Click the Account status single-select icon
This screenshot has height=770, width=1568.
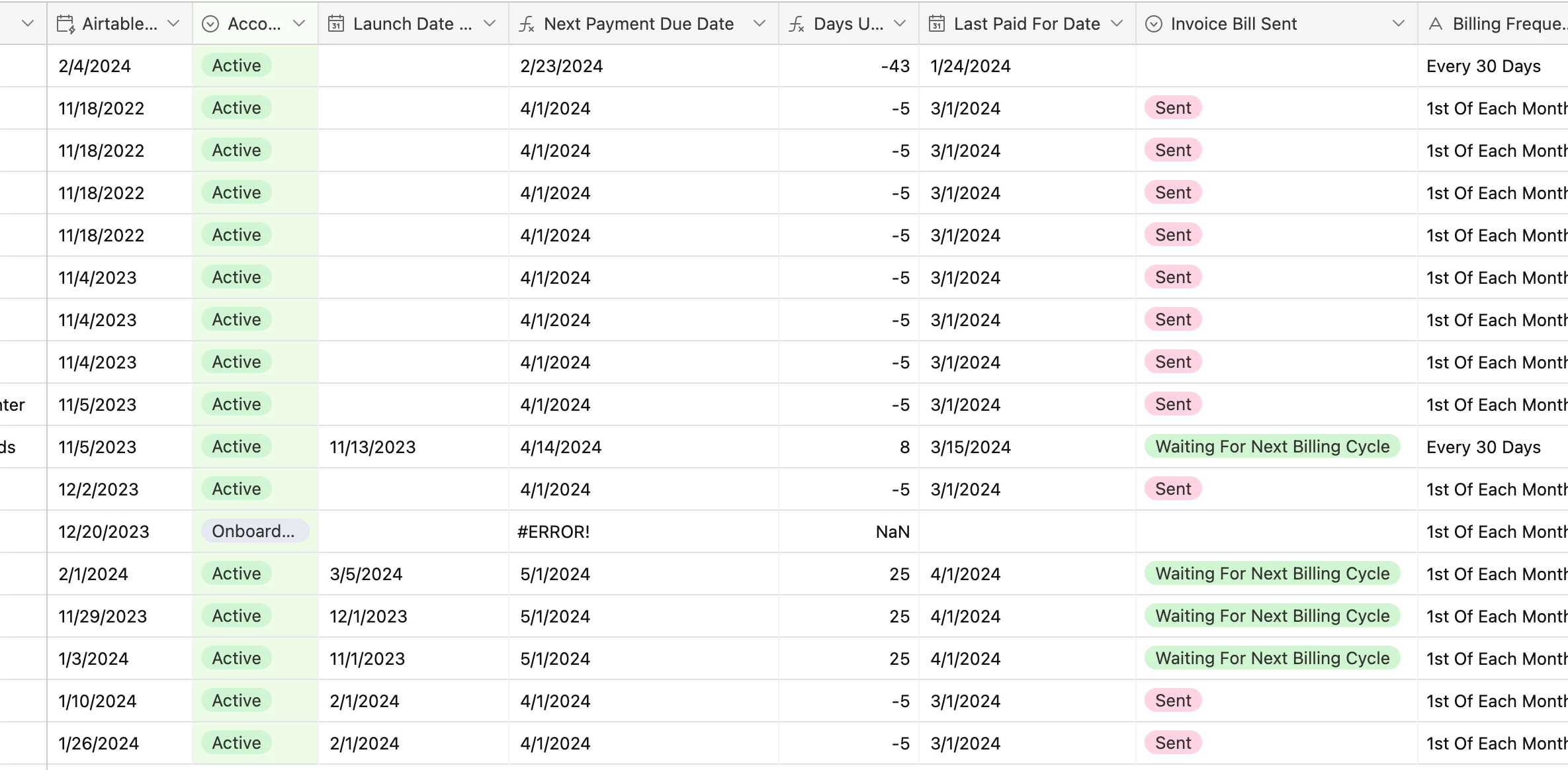(x=210, y=24)
